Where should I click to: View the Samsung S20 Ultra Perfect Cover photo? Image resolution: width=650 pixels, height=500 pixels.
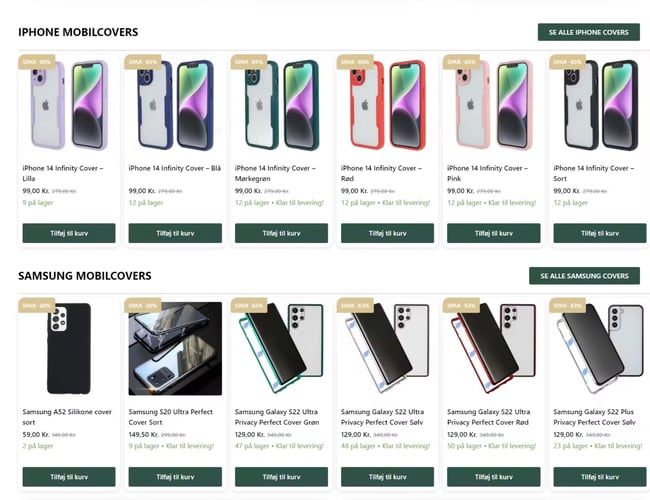[x=175, y=349]
